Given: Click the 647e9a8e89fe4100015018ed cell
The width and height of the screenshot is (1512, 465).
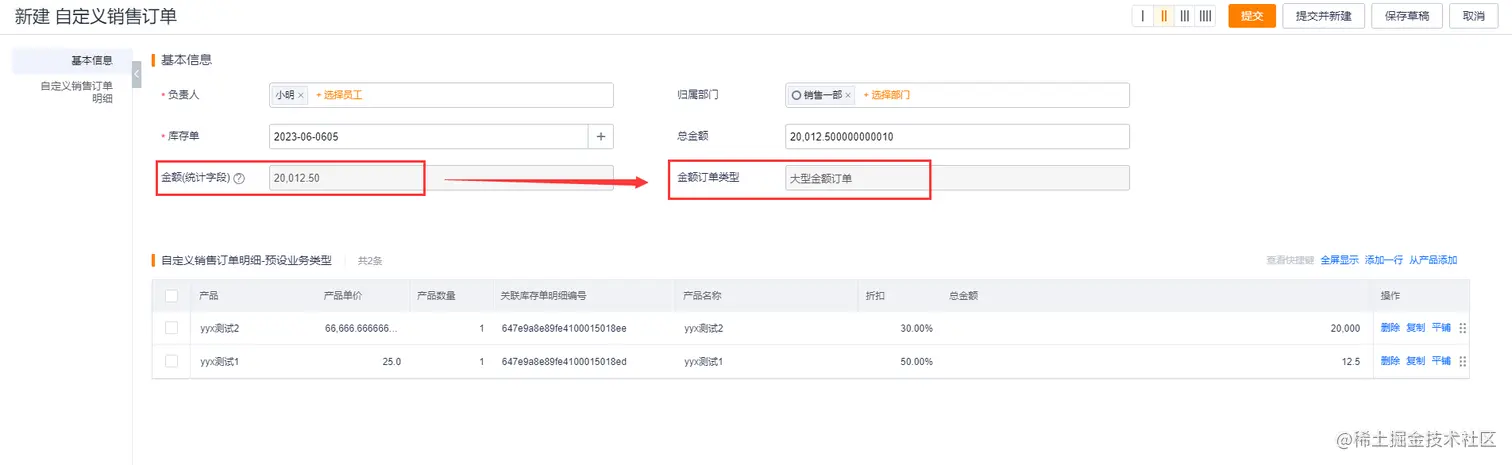Looking at the screenshot, I should coord(564,361).
